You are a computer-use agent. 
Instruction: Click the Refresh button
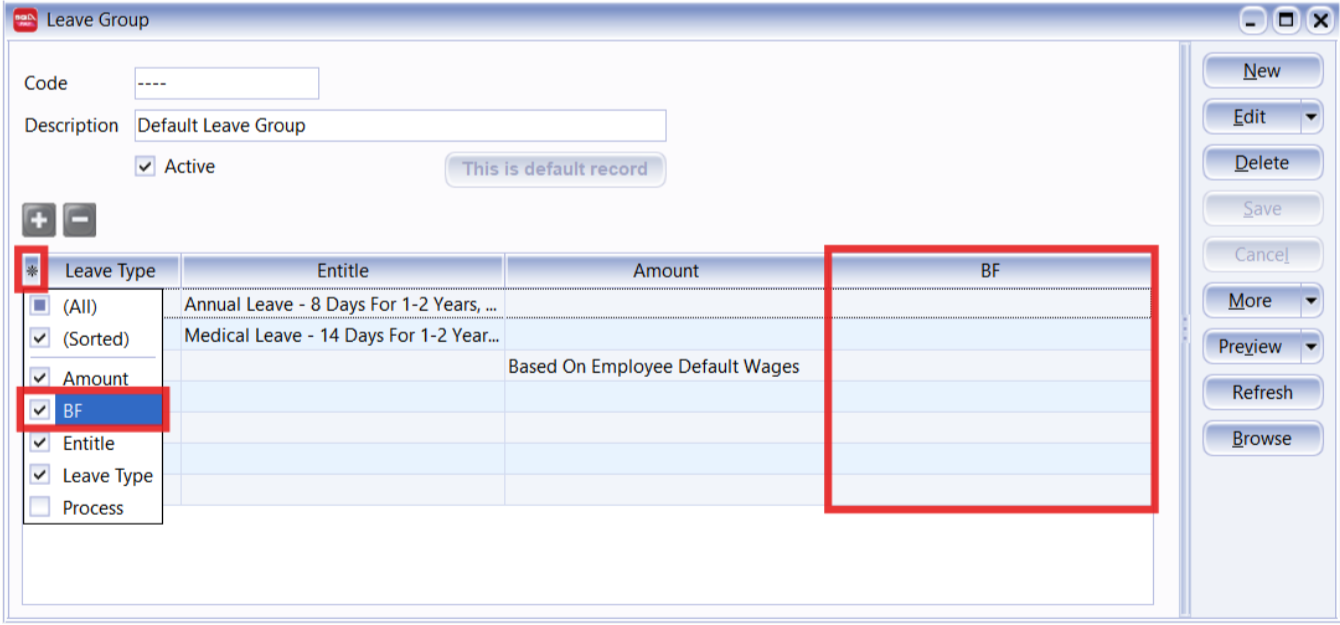point(1262,393)
